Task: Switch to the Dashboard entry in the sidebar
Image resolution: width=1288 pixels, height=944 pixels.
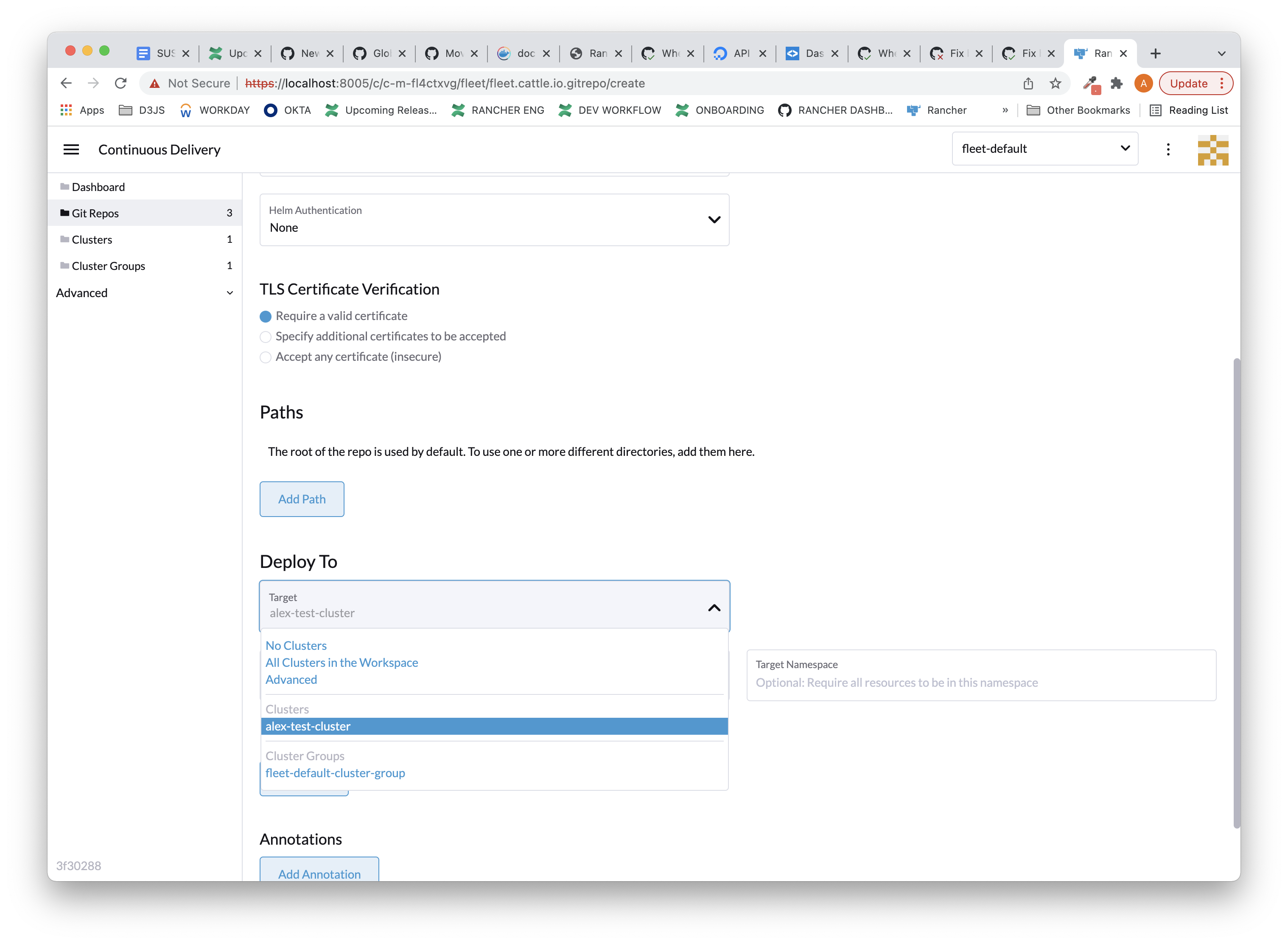Action: tap(98, 187)
